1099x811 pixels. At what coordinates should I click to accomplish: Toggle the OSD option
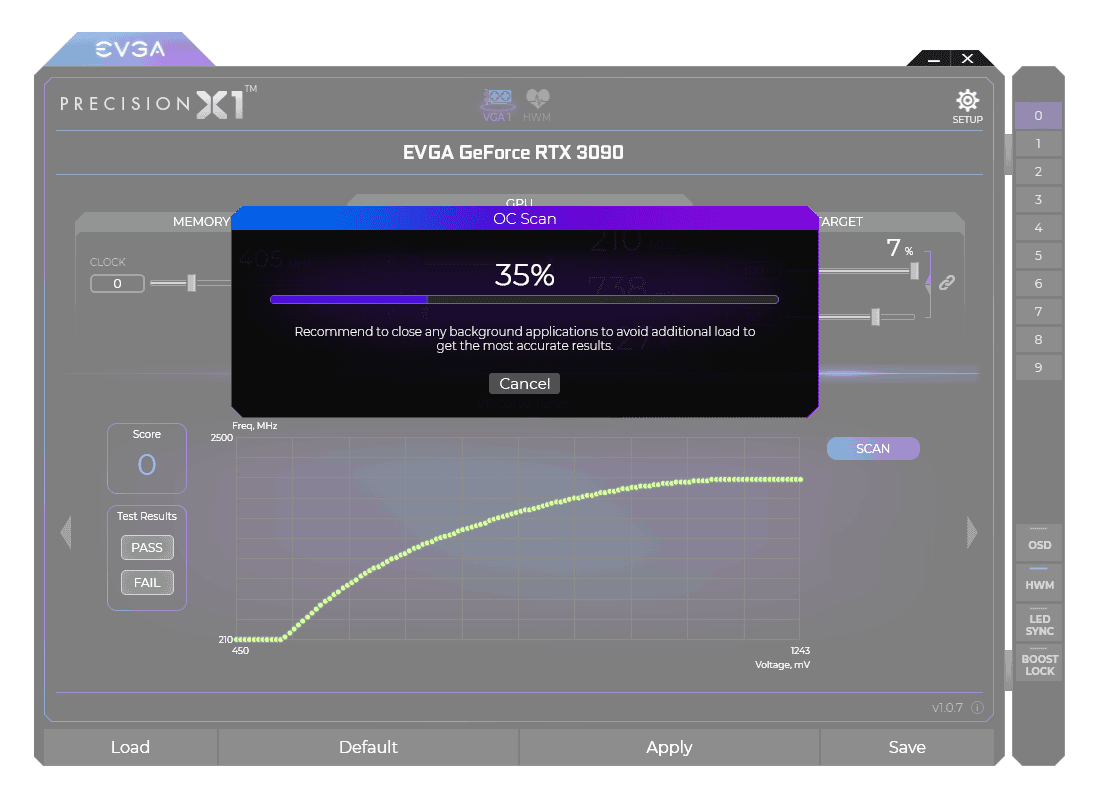point(1039,543)
